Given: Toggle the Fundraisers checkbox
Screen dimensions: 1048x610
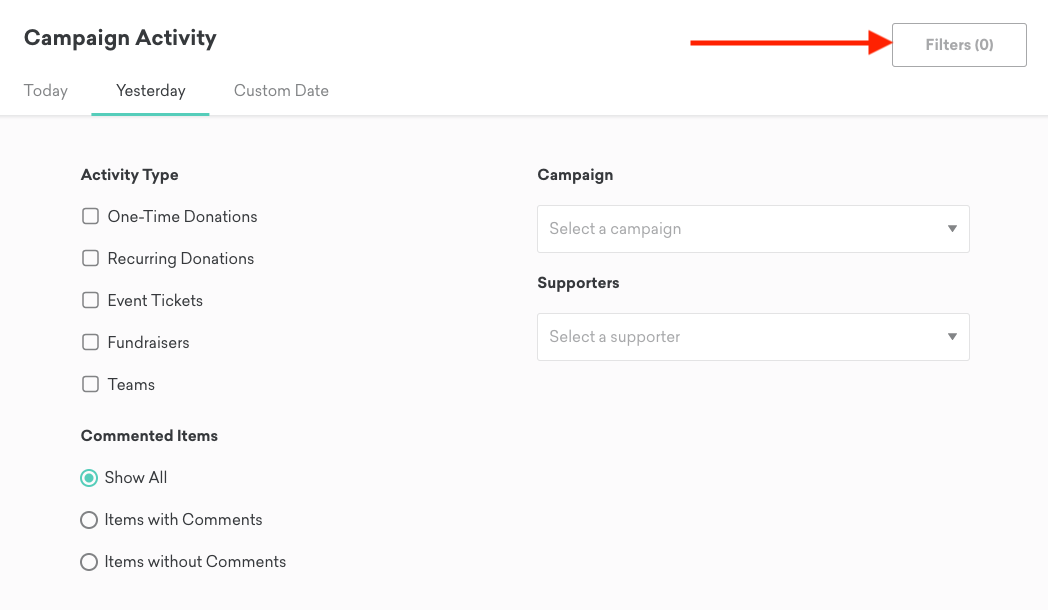Looking at the screenshot, I should coord(91,342).
